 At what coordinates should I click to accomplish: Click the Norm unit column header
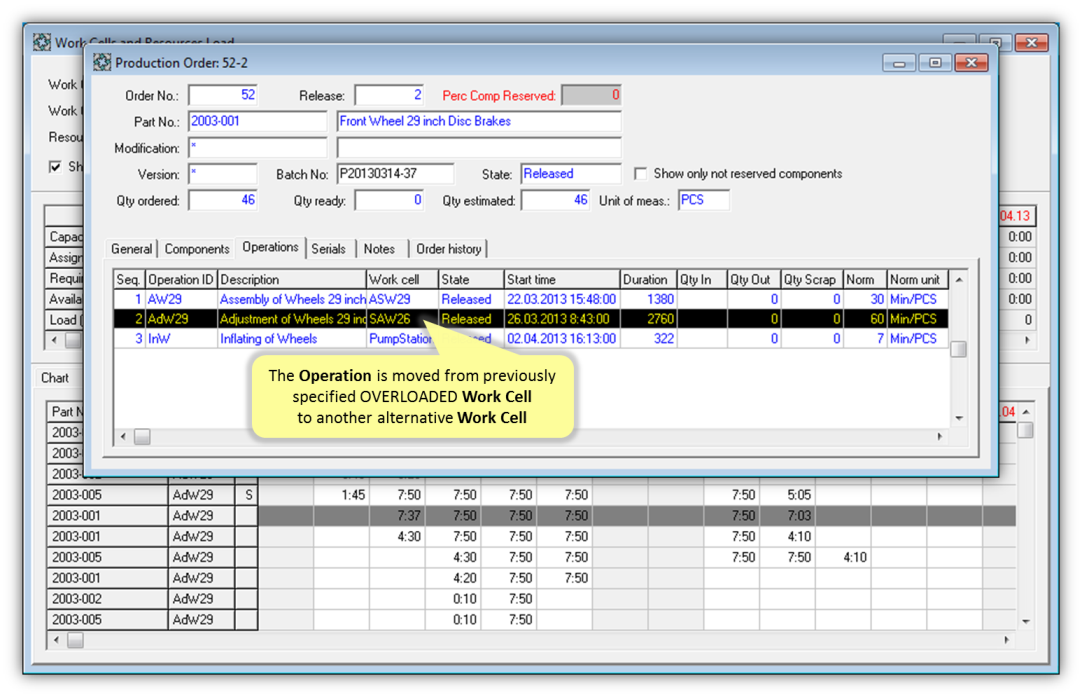pos(917,279)
